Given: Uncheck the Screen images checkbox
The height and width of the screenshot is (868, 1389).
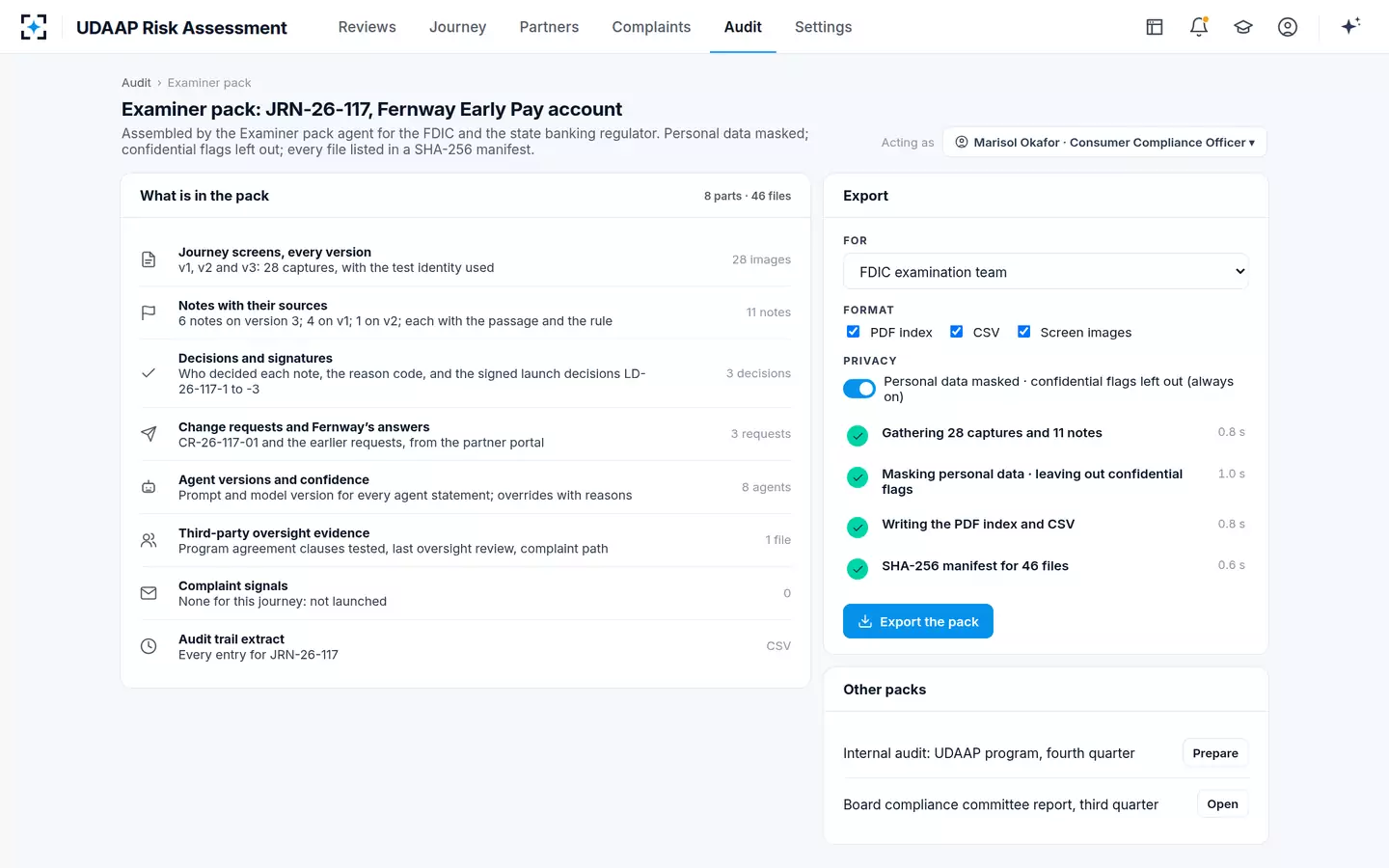Looking at the screenshot, I should click(x=1023, y=332).
